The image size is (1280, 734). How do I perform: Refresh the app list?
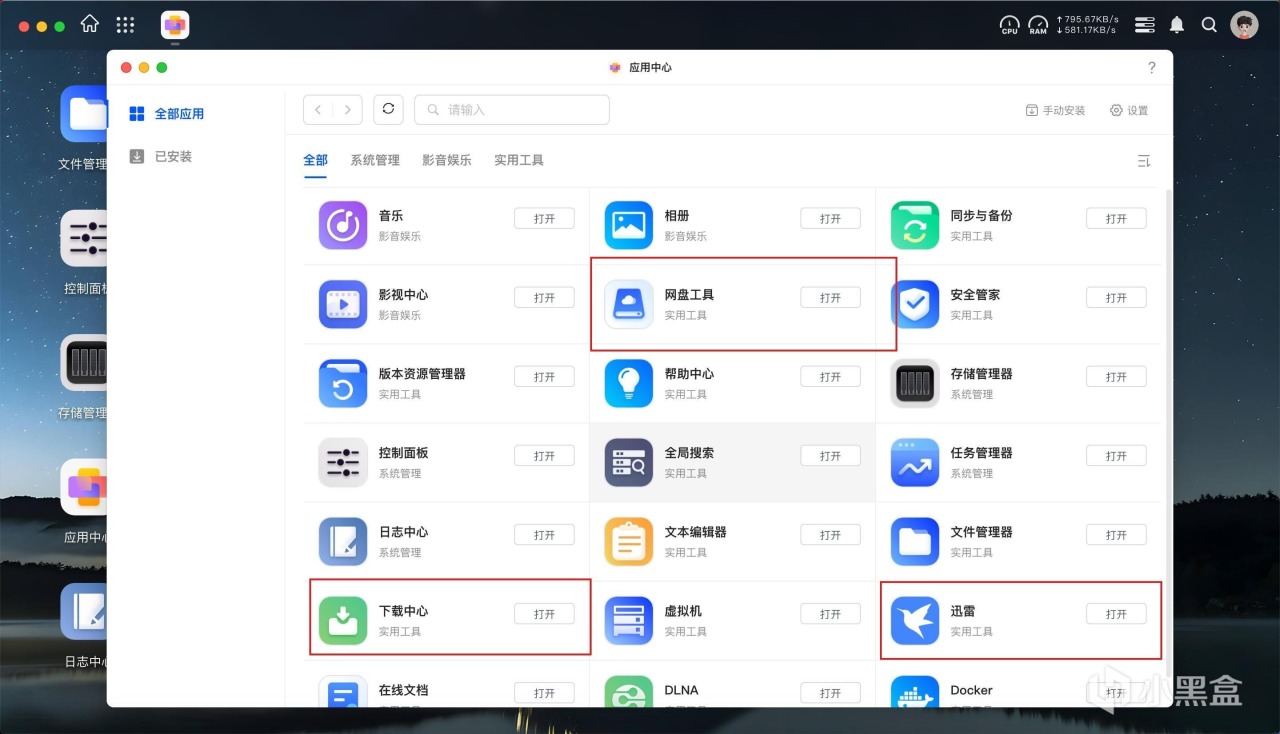point(389,110)
